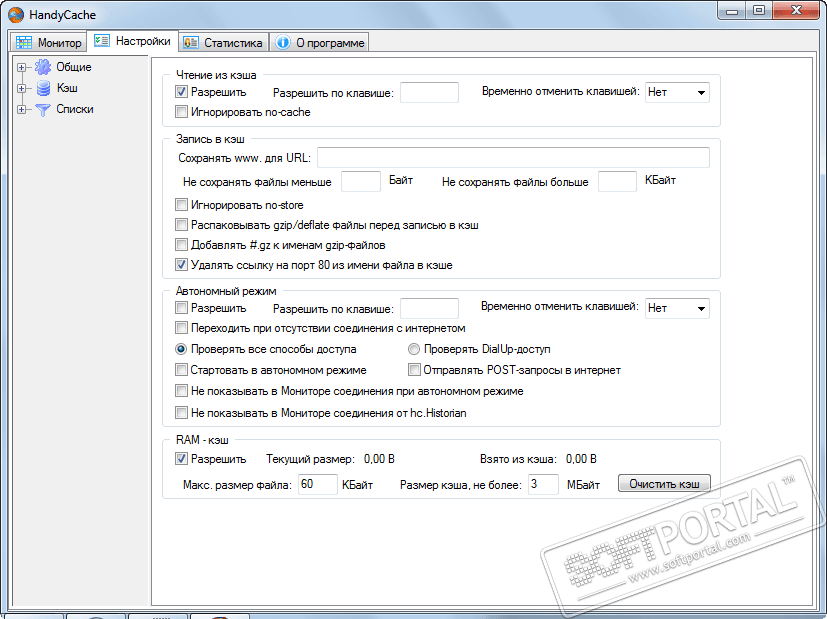This screenshot has height=619, width=827.
Task: Click Не сохранять файлы больше КБайт field
Action: pyautogui.click(x=617, y=181)
